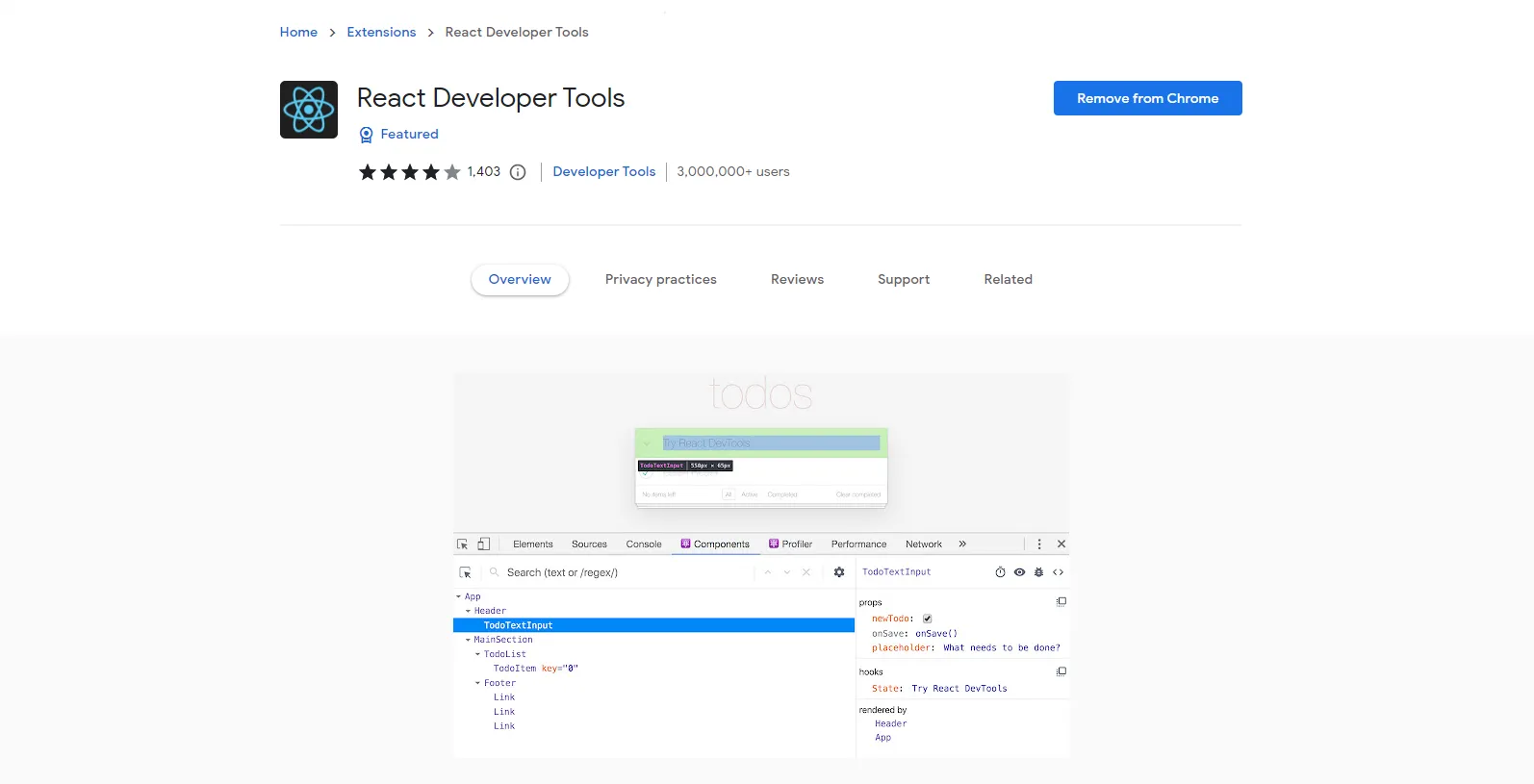Screen dimensions: 1534x784
Task: Click the inspect element cursor icon beside Elements
Action: pos(462,544)
